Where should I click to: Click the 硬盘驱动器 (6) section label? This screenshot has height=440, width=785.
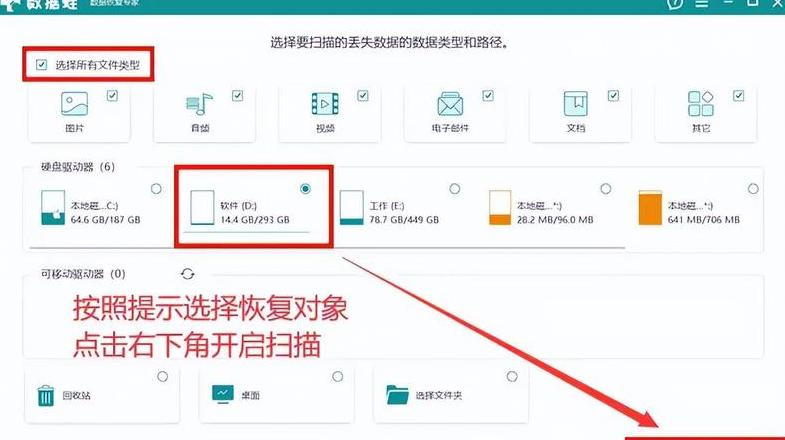[x=78, y=167]
